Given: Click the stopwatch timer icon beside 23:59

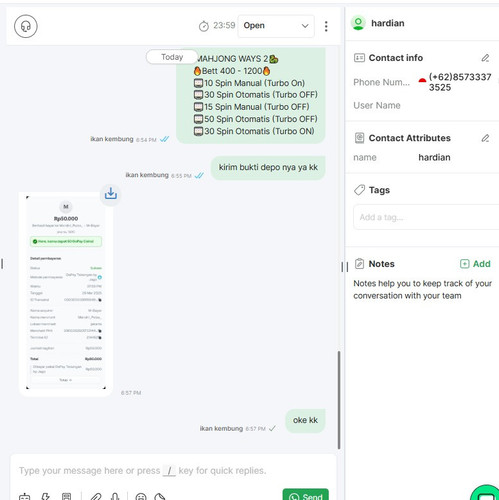Looking at the screenshot, I should (x=204, y=26).
